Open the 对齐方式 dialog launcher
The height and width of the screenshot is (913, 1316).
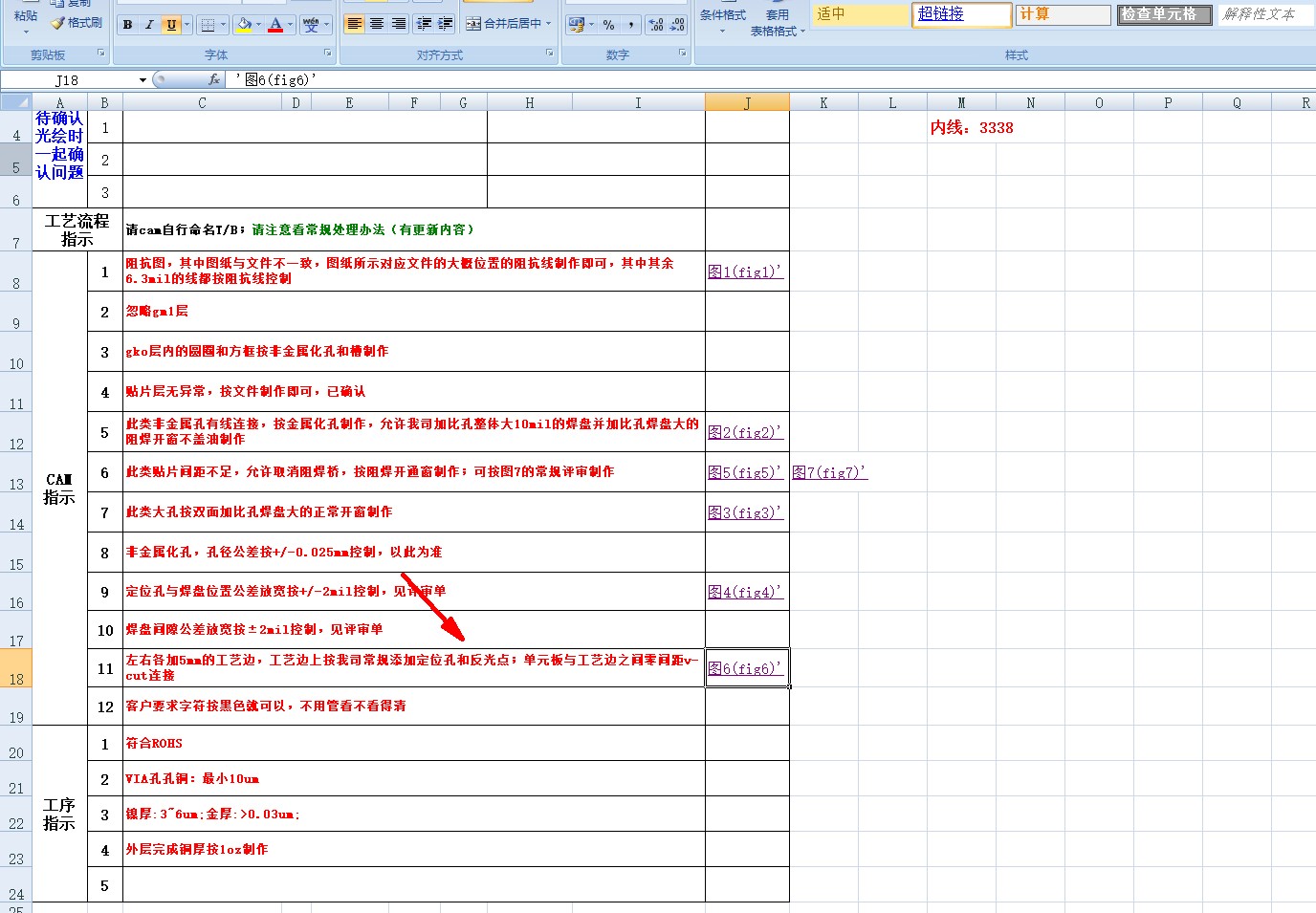[x=550, y=54]
